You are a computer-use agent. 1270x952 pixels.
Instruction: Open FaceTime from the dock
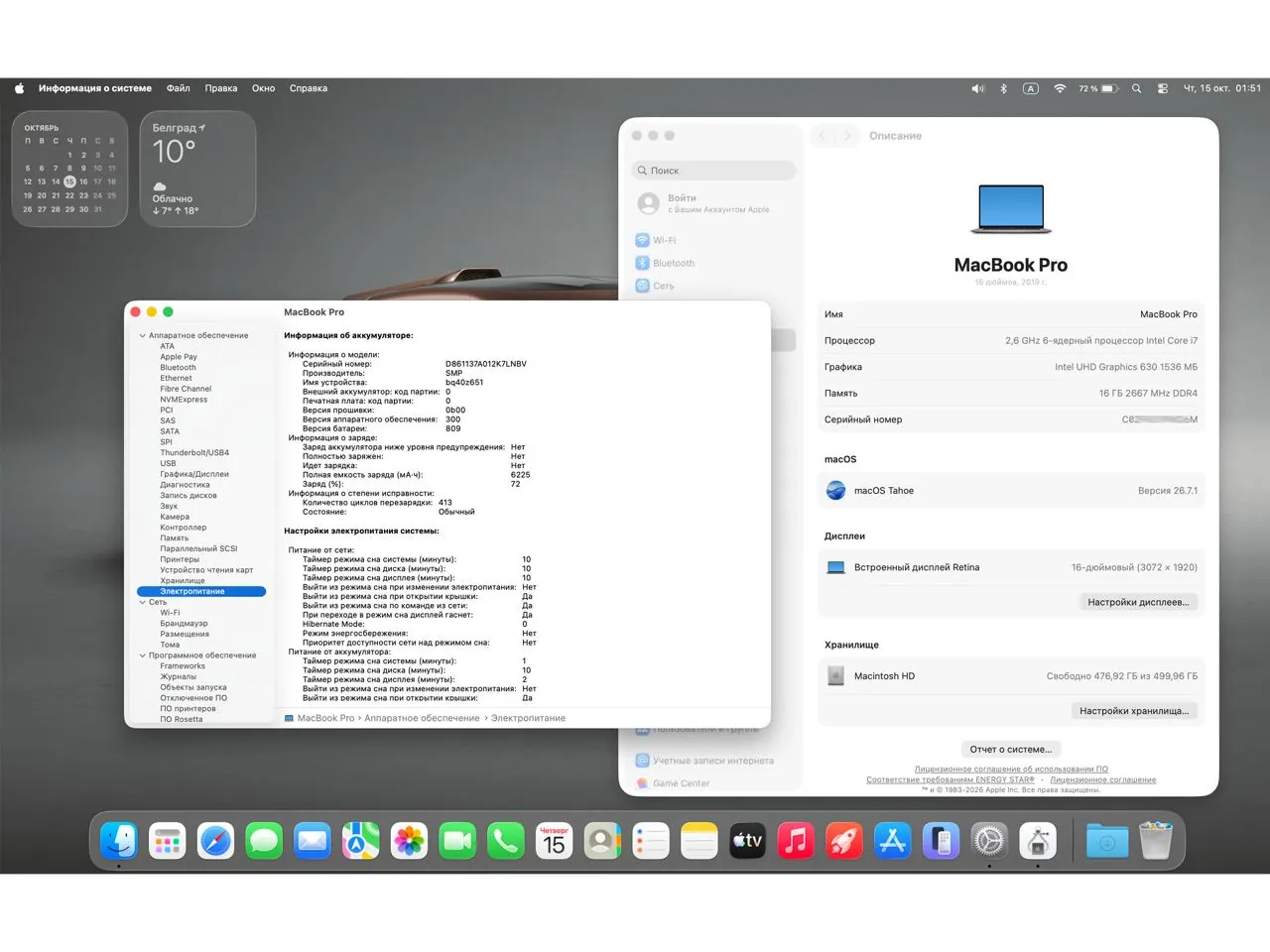click(457, 841)
